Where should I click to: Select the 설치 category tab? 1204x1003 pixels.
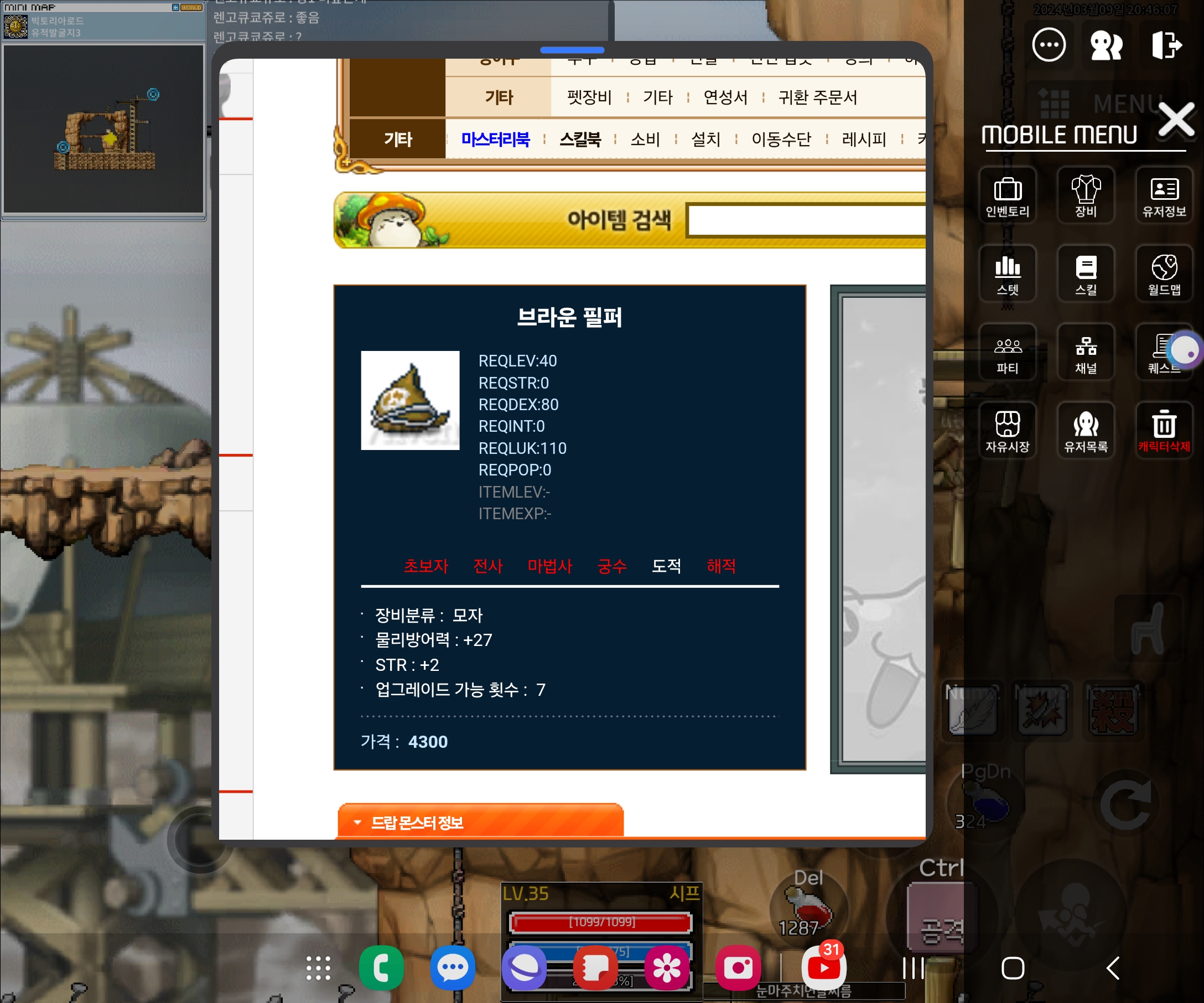[x=706, y=139]
